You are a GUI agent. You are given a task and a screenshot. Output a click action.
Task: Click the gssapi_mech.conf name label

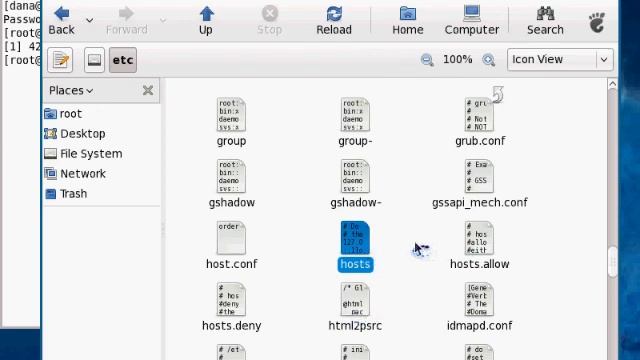(480, 202)
